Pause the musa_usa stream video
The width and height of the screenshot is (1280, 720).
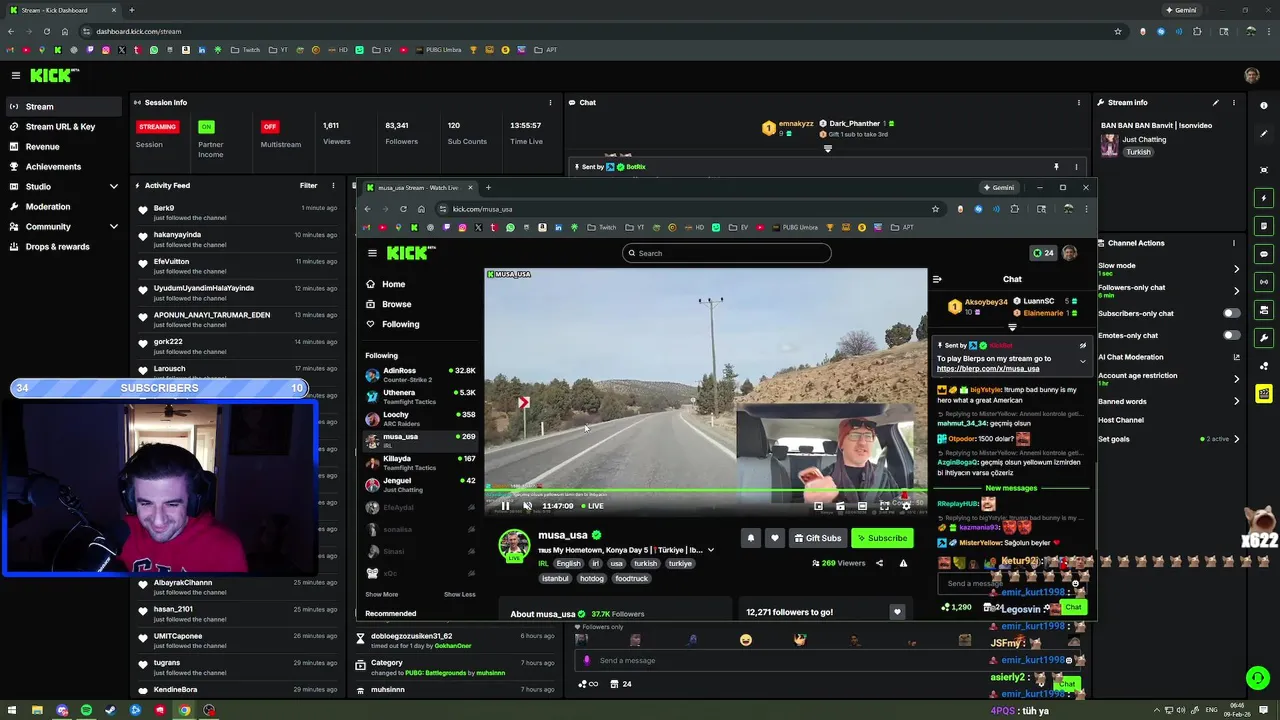[505, 506]
